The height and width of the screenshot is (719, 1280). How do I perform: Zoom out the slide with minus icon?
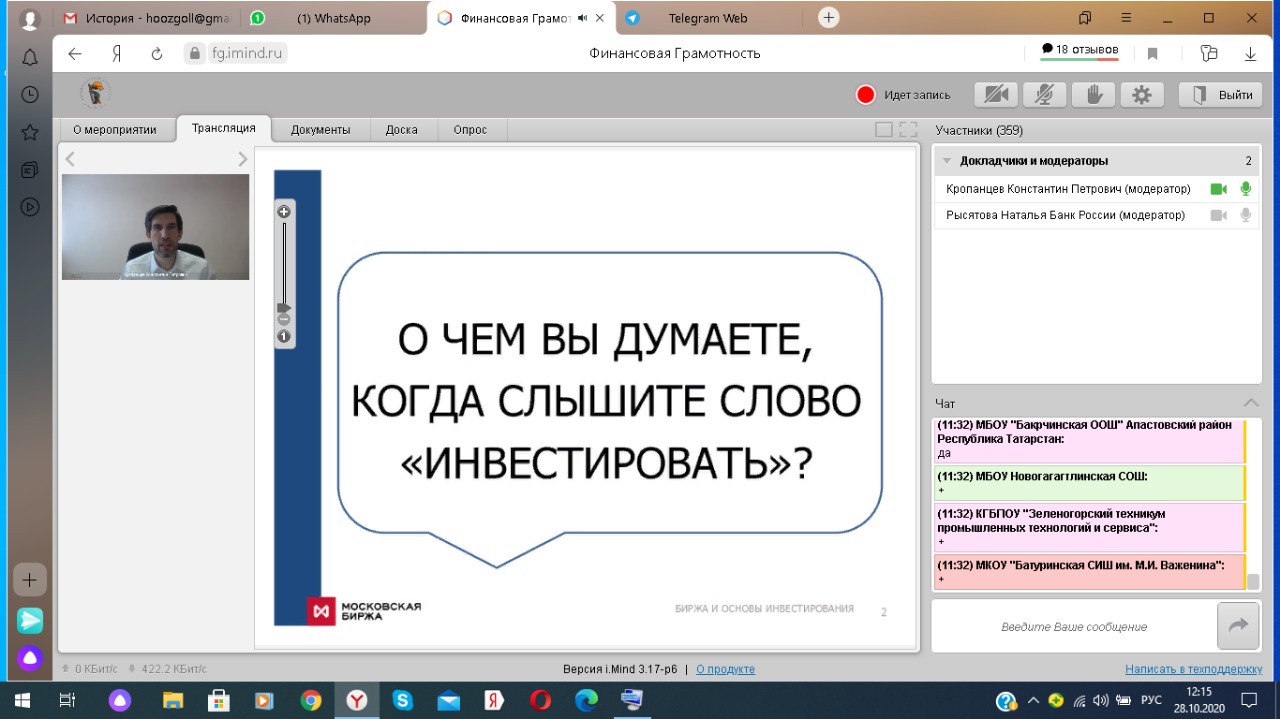[x=284, y=320]
